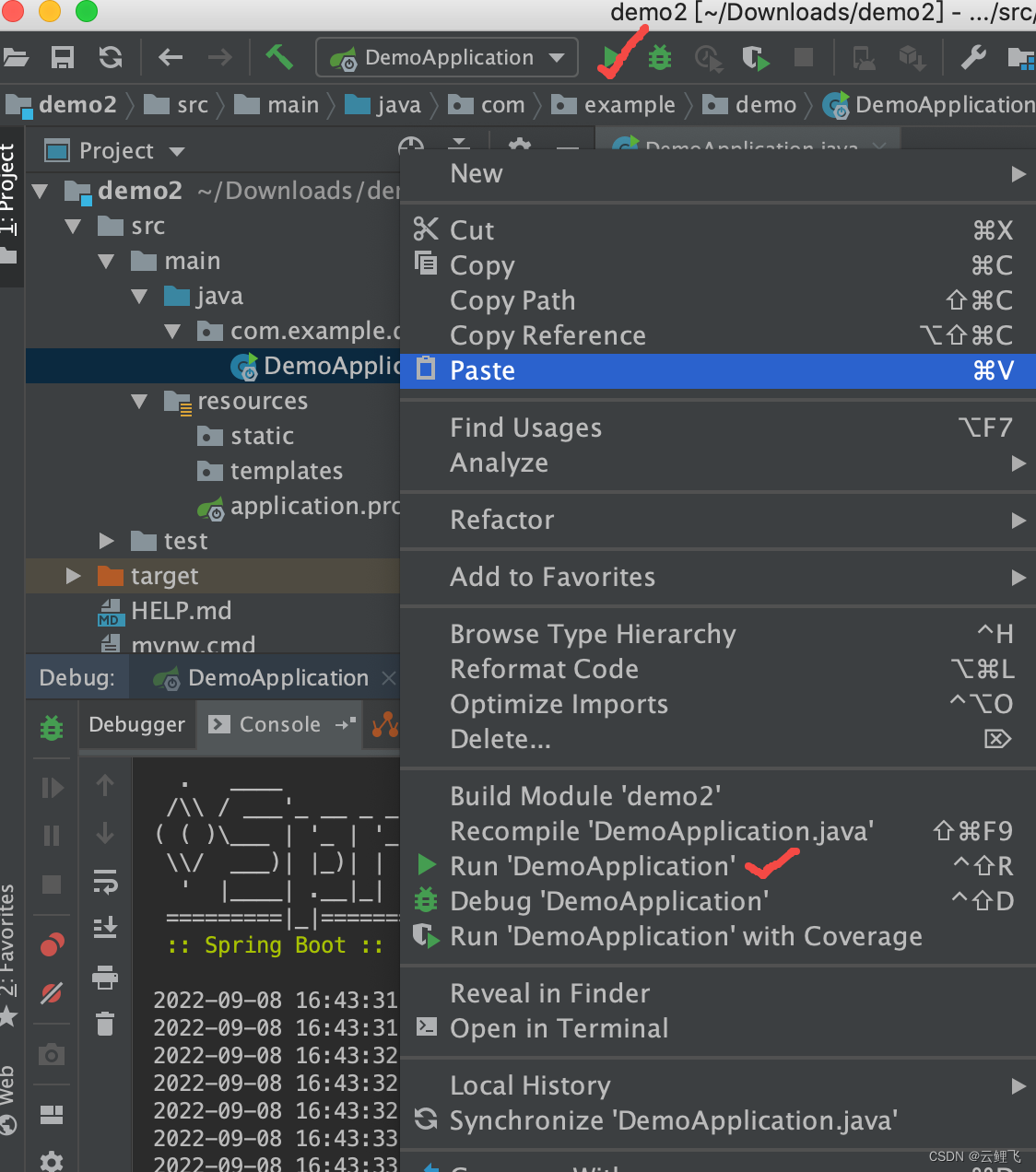Choose Cut from the context menu
Image resolution: width=1036 pixels, height=1172 pixels.
point(718,230)
